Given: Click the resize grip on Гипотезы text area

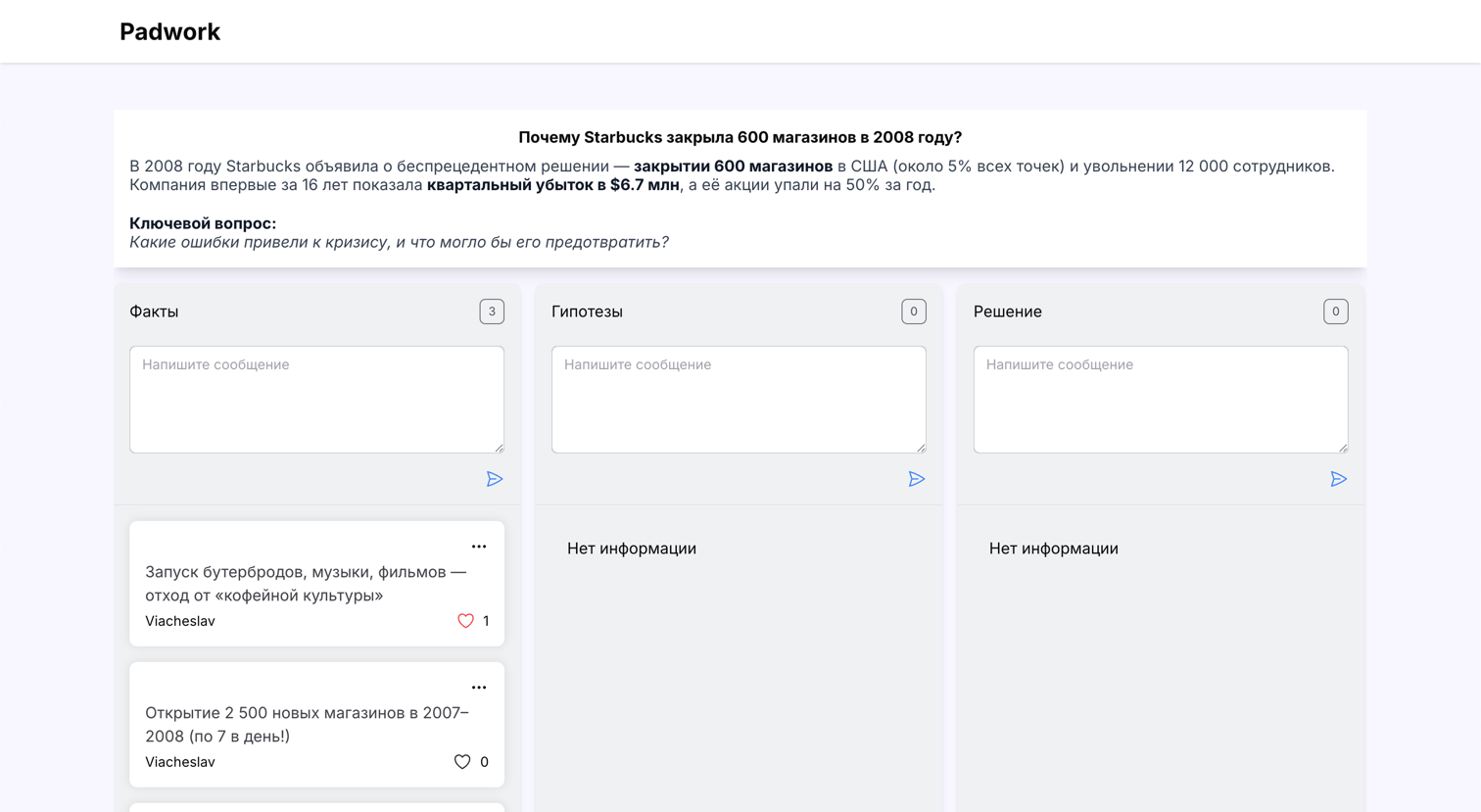Looking at the screenshot, I should 921,448.
